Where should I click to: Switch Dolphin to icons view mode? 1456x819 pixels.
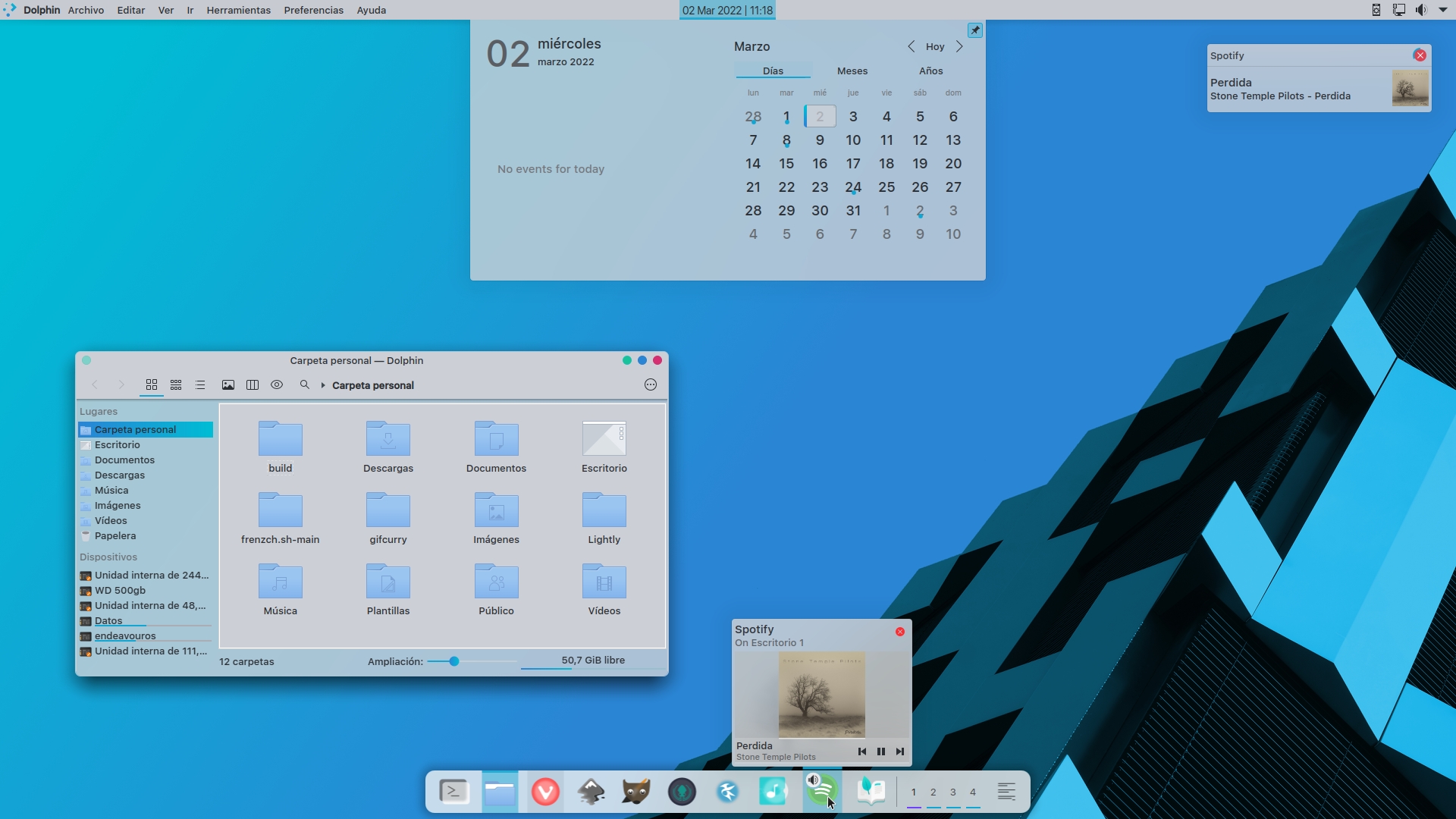point(152,385)
